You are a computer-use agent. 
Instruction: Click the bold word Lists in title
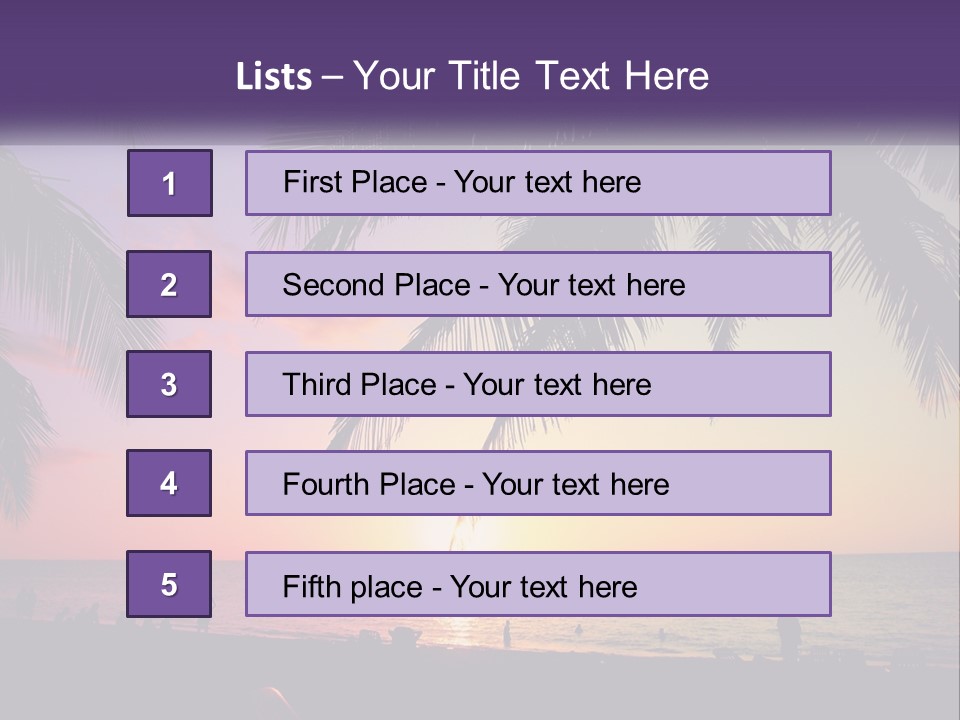pyautogui.click(x=273, y=77)
